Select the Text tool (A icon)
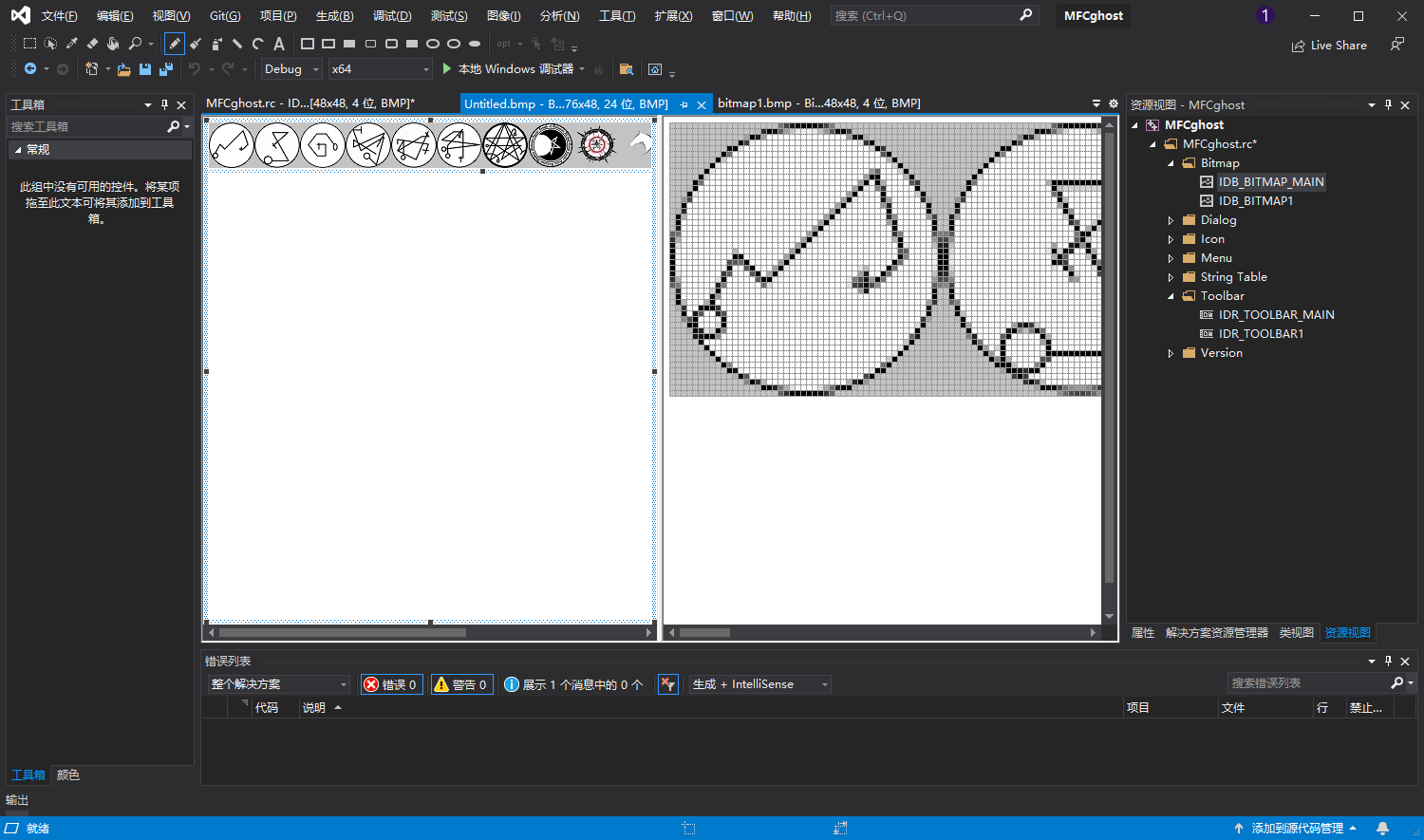1424x840 pixels. pos(279,44)
